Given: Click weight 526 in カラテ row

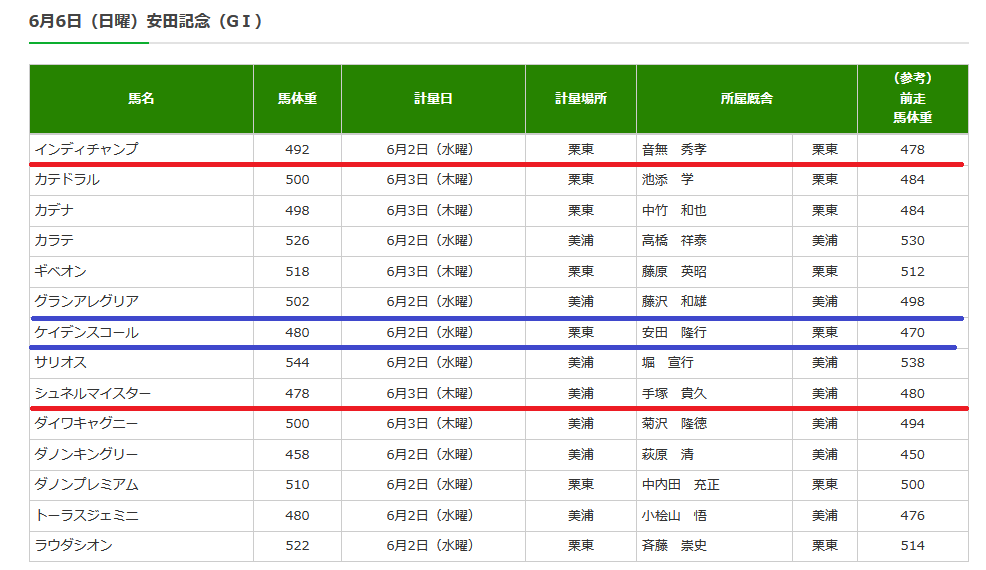Looking at the screenshot, I should [297, 241].
